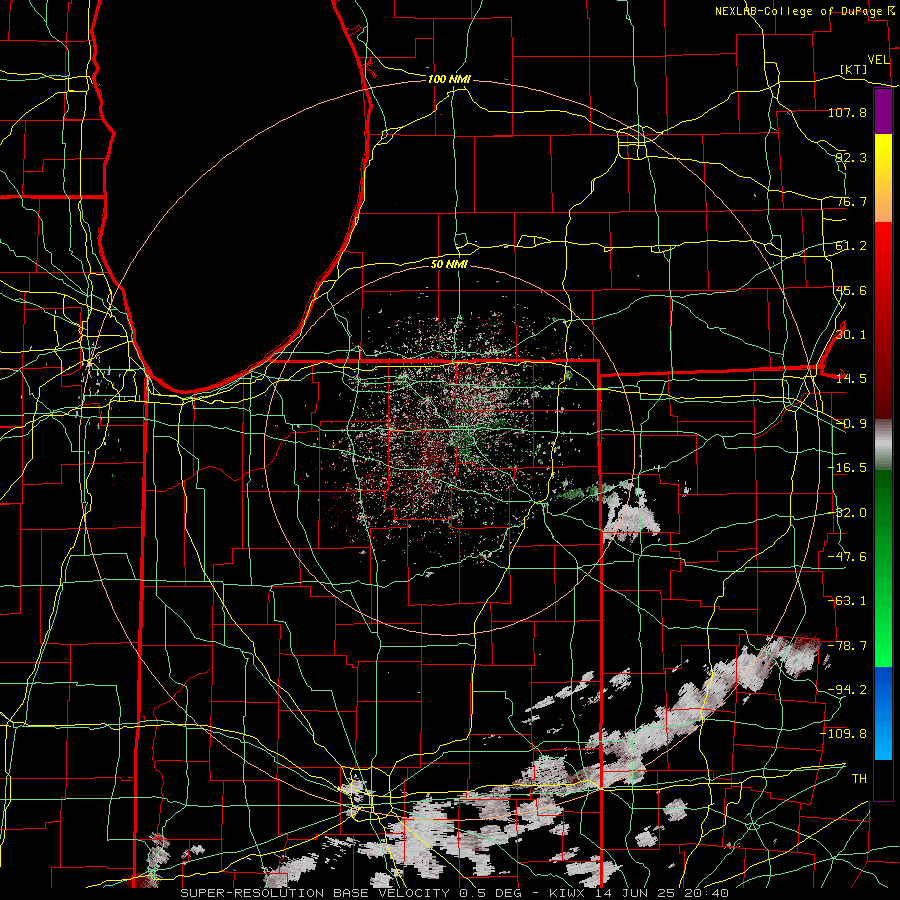
Task: Click the -94.2 velocity scale value
Action: (x=847, y=690)
